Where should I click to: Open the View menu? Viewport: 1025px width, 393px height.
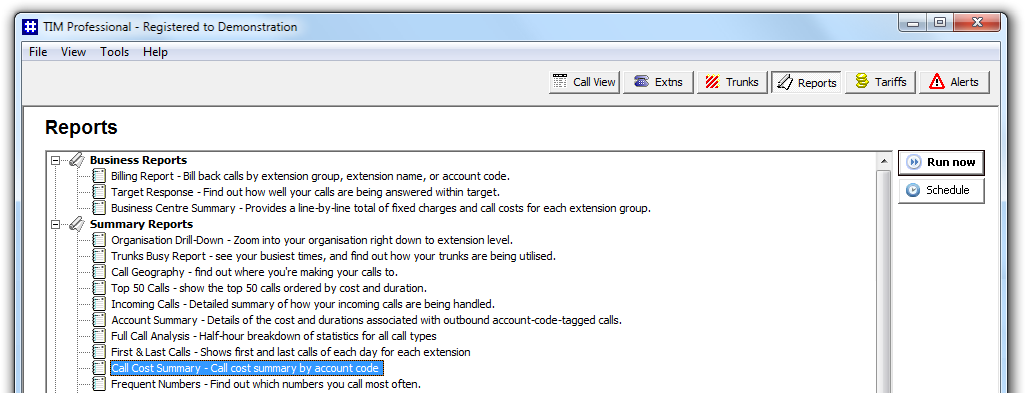pyautogui.click(x=73, y=52)
